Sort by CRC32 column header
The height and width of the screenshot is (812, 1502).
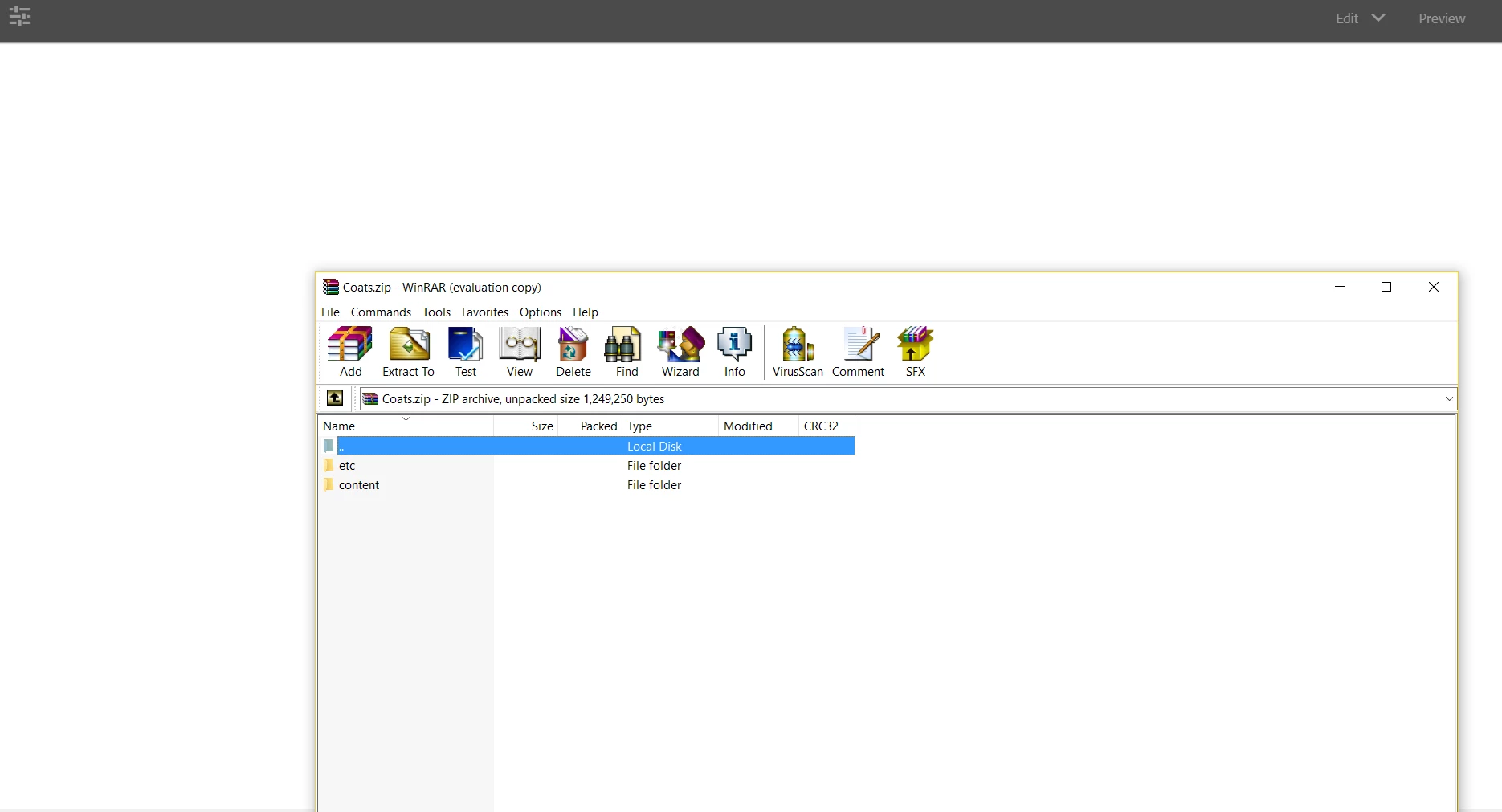827,426
